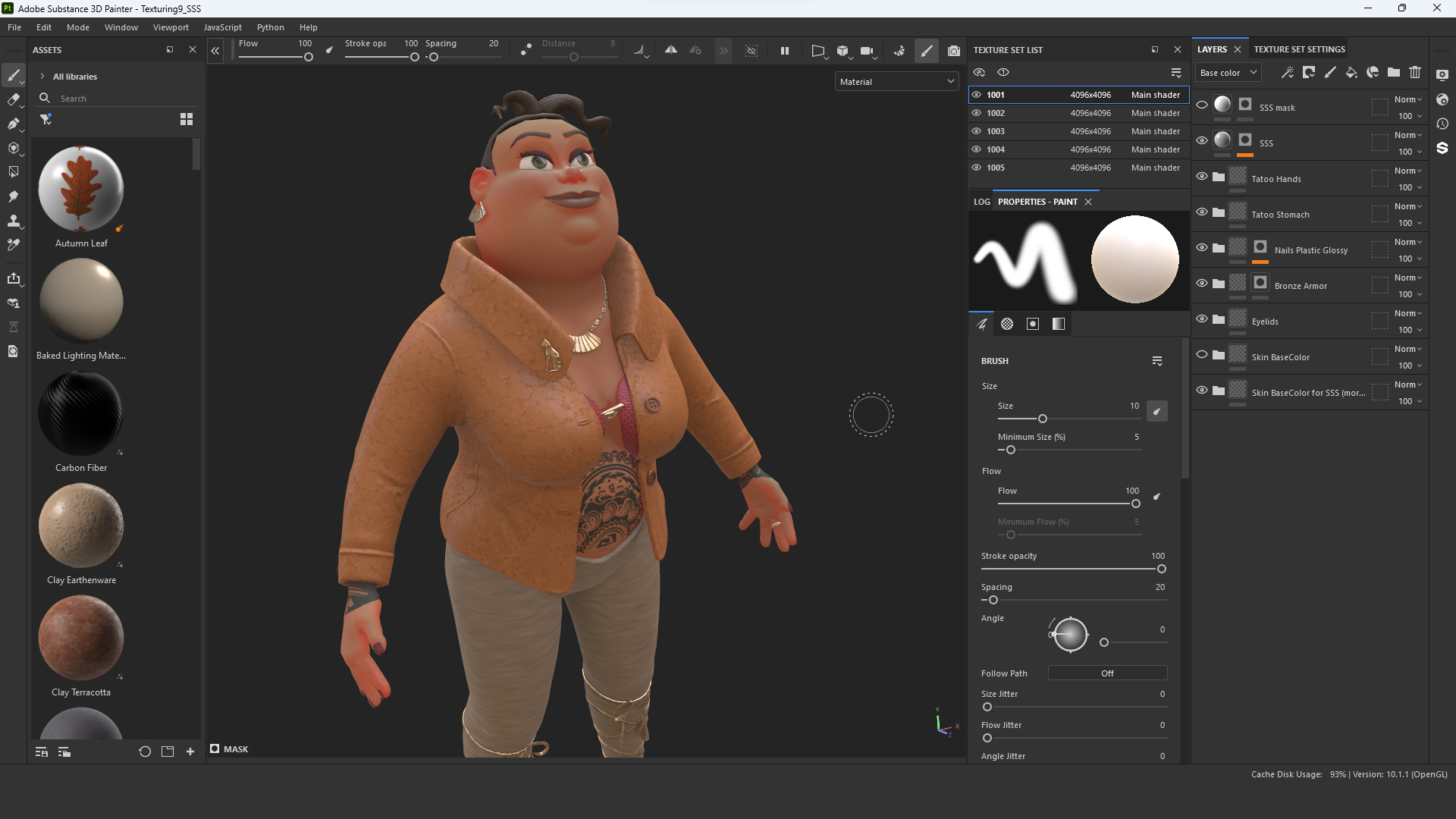Toggle symmetry painting in top toolbar
1456x819 pixels.
tap(670, 51)
